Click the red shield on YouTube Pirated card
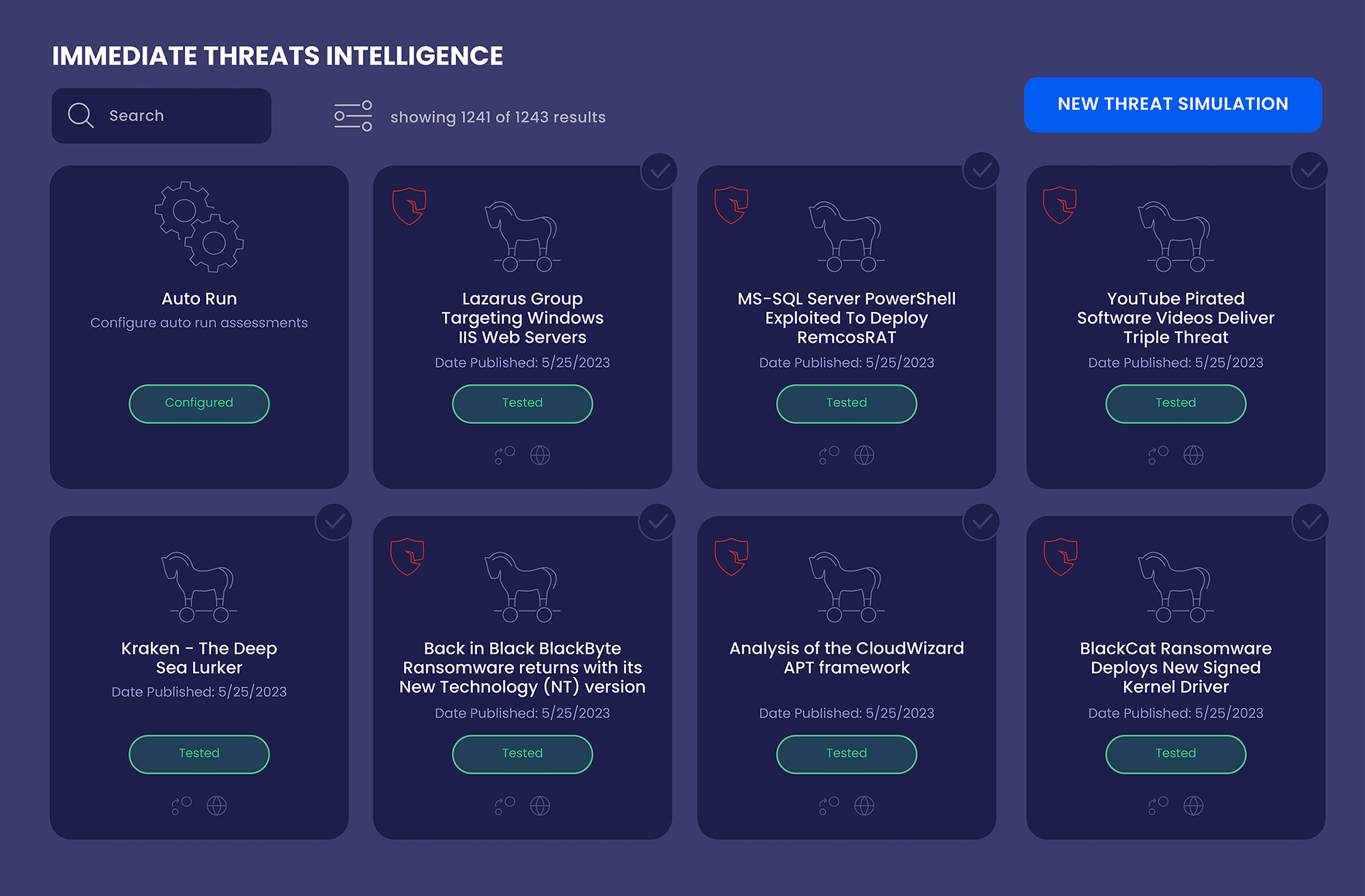Viewport: 1365px width, 896px height. coord(1060,205)
